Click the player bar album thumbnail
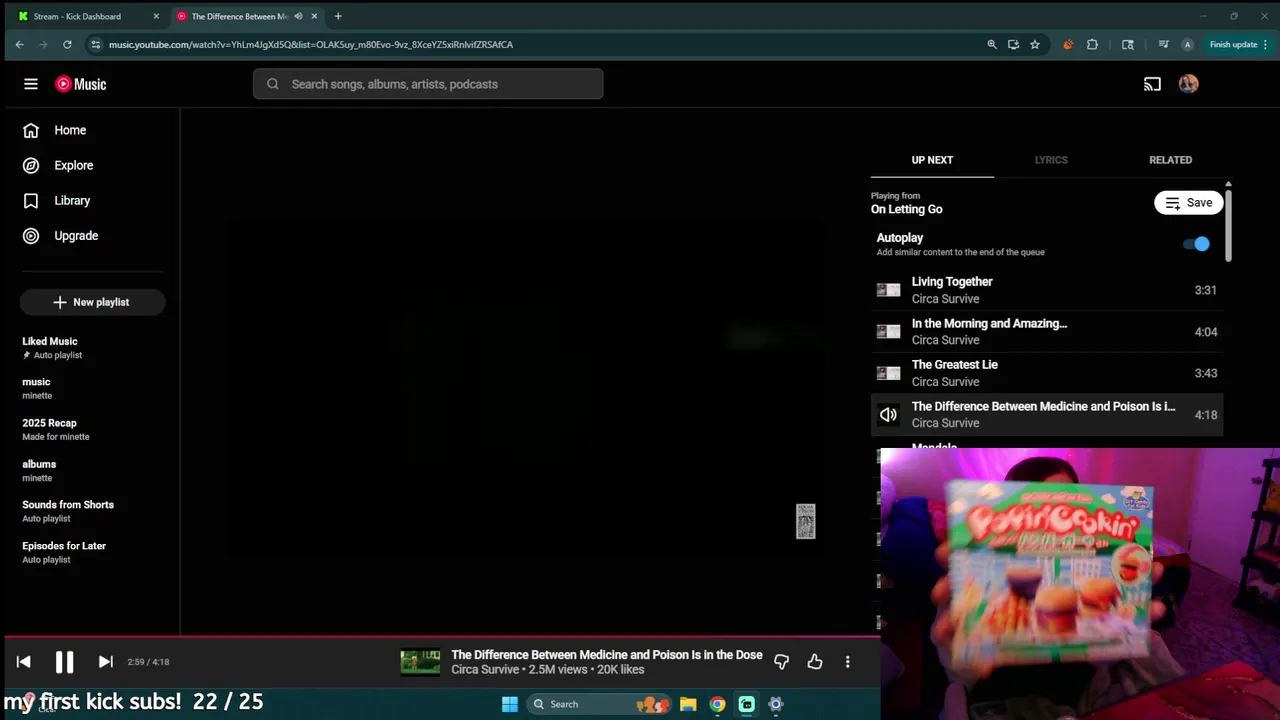The image size is (1280, 720). click(420, 662)
